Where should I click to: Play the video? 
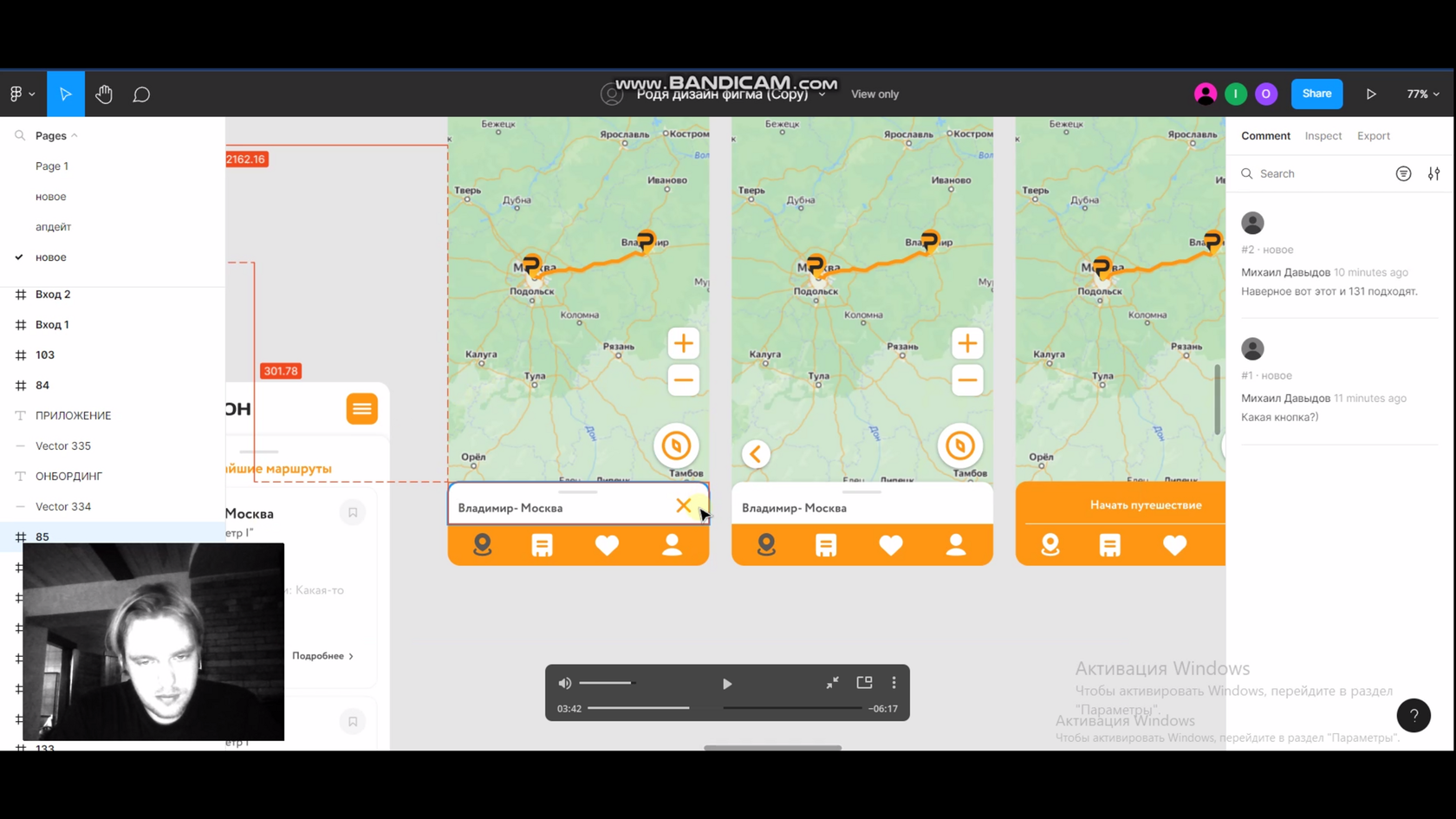[727, 684]
